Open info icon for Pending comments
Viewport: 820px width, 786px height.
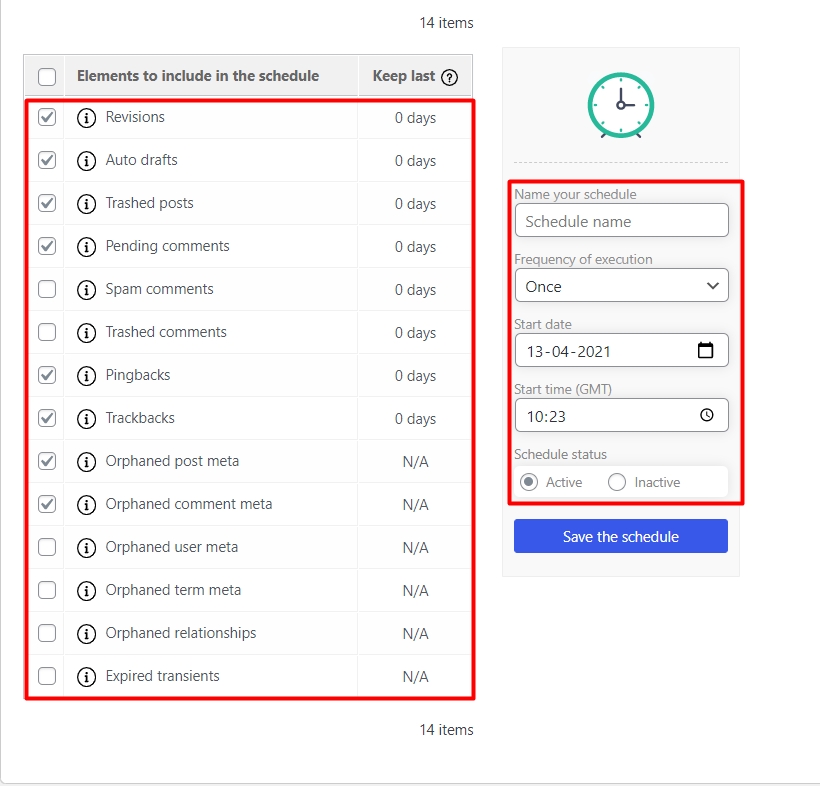(86, 247)
